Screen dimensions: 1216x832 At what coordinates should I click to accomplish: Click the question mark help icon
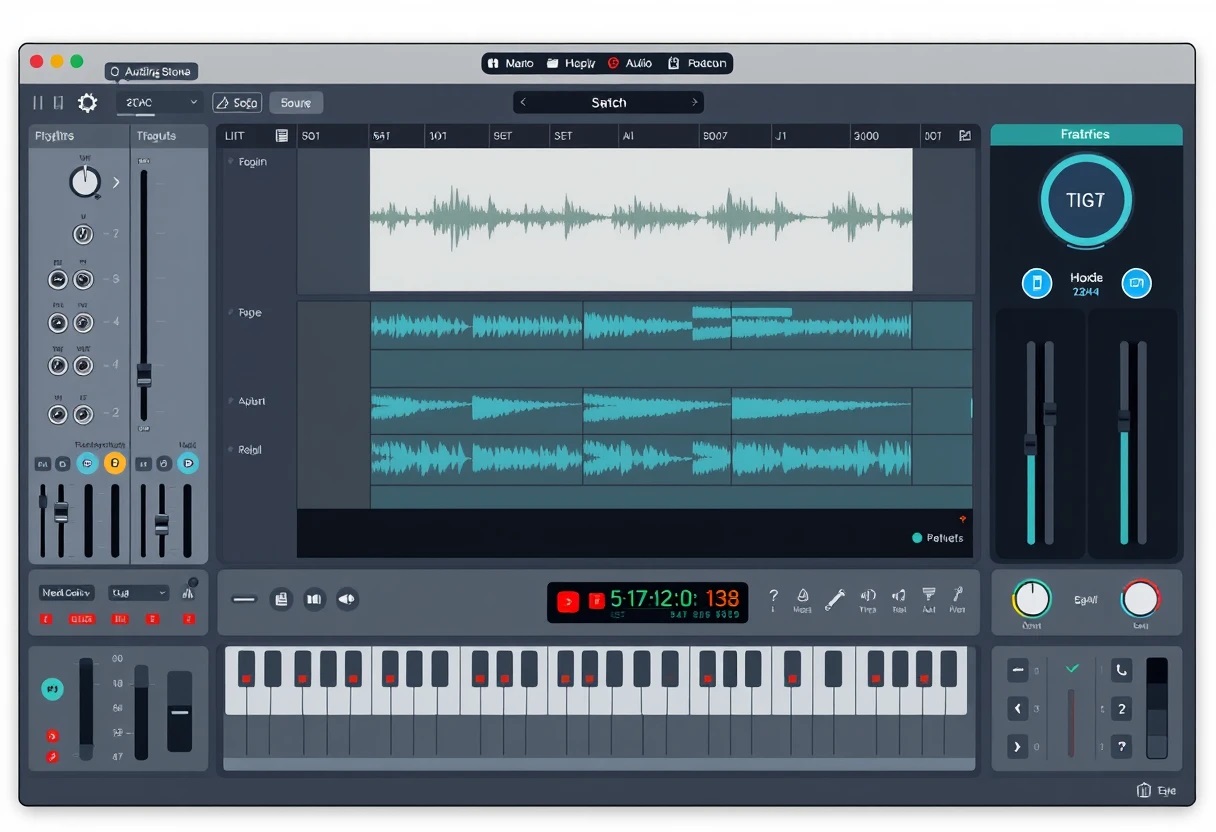773,598
